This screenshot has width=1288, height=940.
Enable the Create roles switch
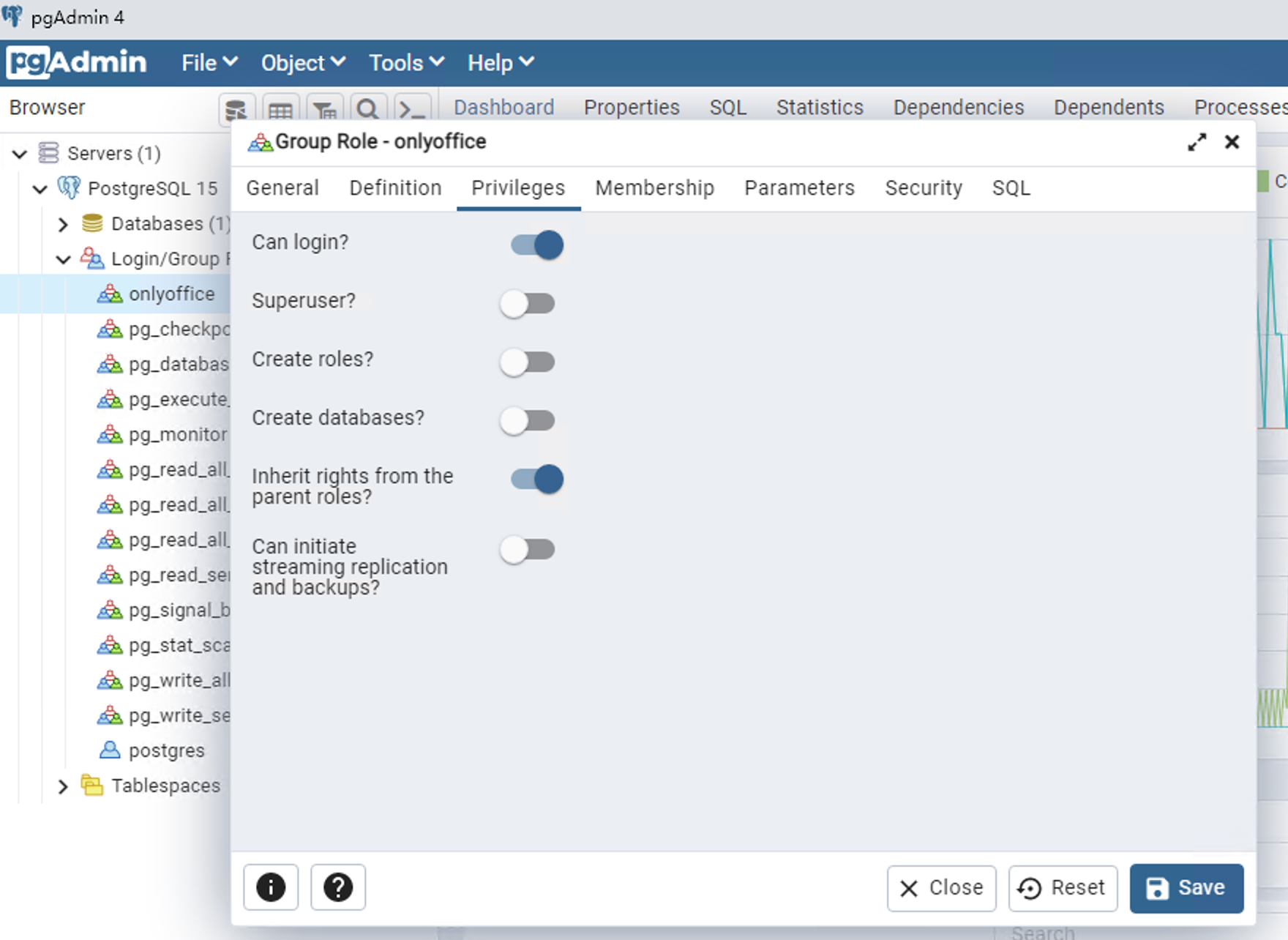[528, 362]
